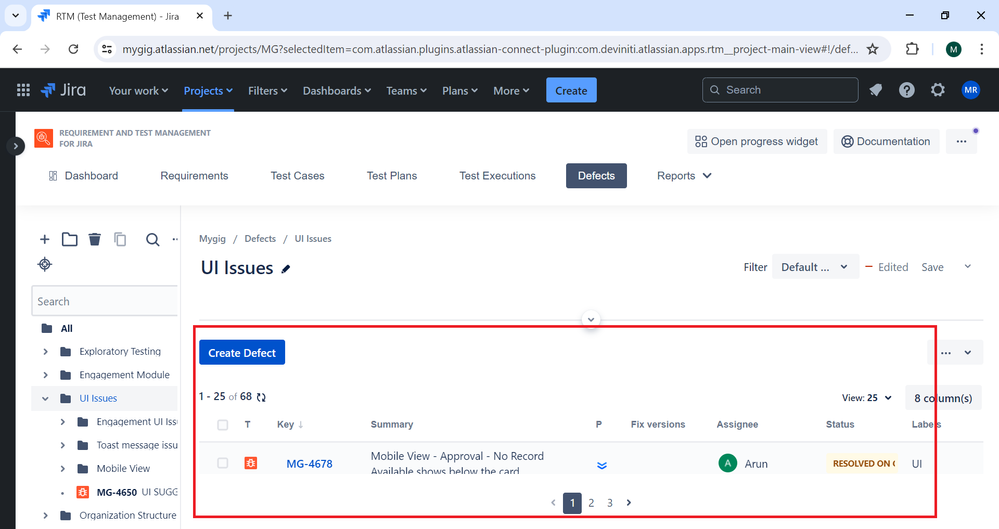The width and height of the screenshot is (999, 529).
Task: Switch to Requirements tab
Action: [x=194, y=176]
